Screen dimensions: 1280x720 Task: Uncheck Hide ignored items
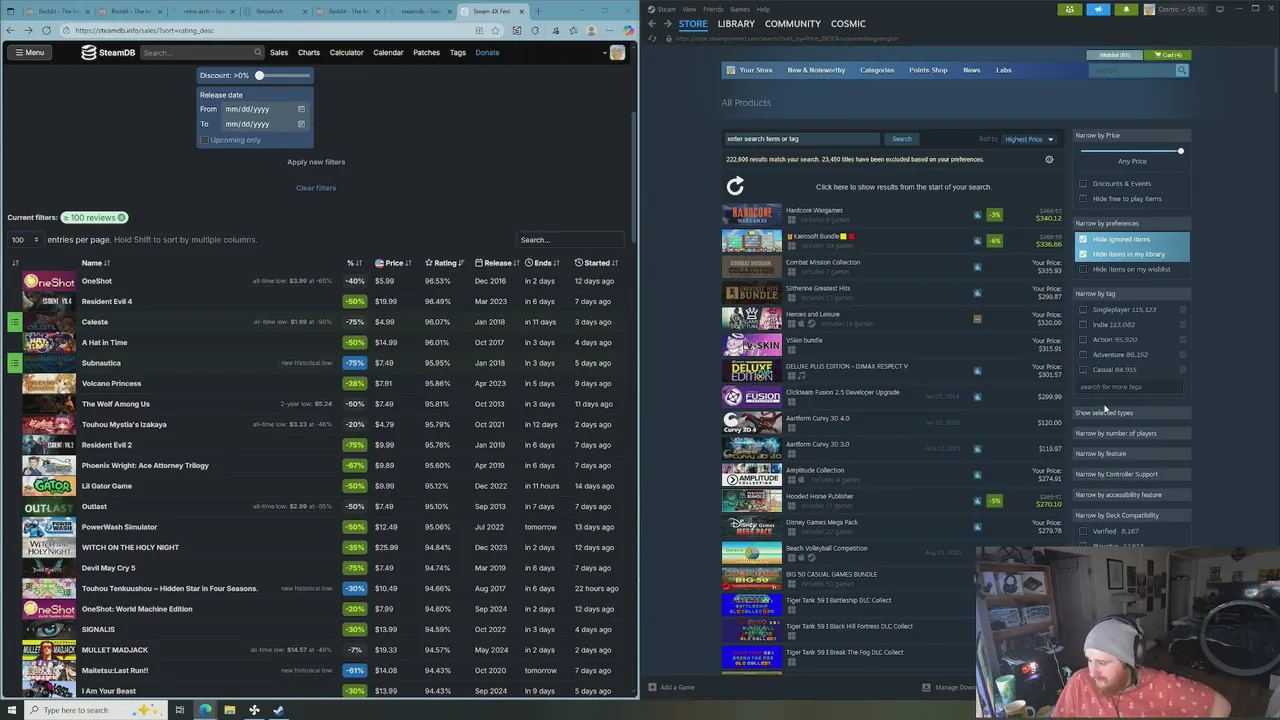(1083, 239)
